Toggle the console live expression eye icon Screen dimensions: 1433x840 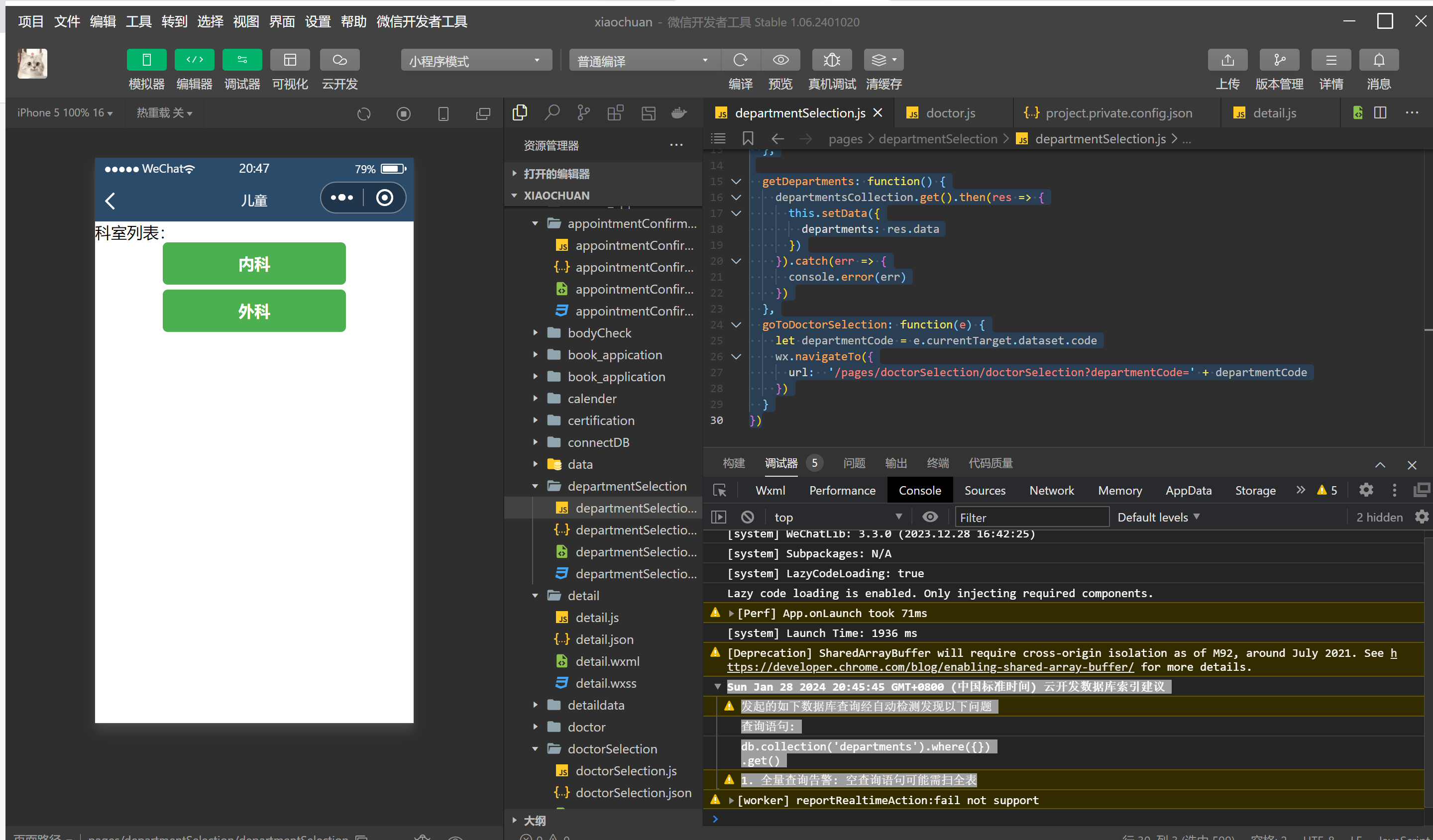(x=930, y=517)
